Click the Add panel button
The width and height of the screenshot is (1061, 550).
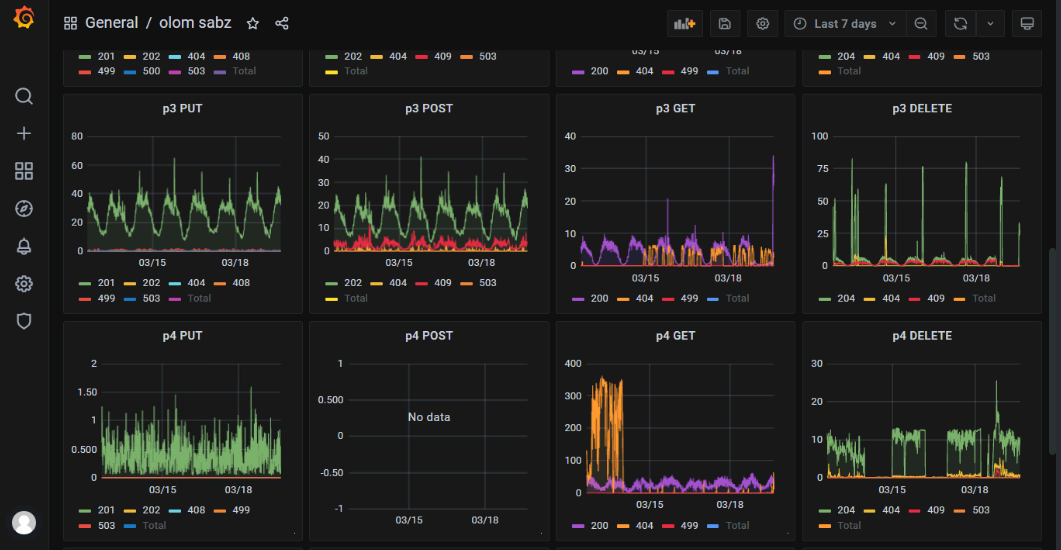(x=685, y=23)
